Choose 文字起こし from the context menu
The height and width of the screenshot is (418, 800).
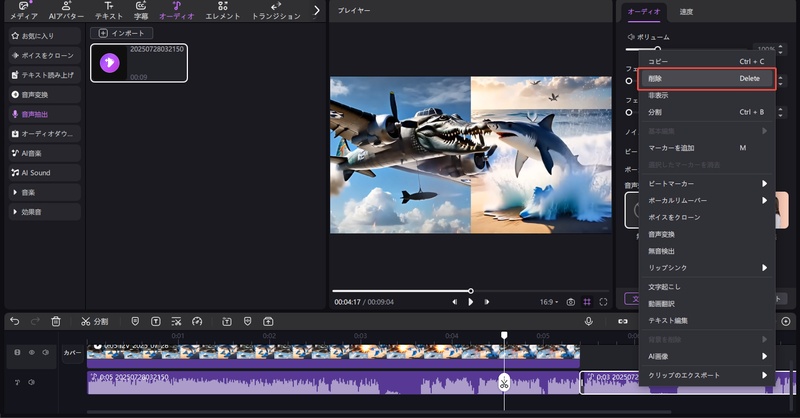707,287
